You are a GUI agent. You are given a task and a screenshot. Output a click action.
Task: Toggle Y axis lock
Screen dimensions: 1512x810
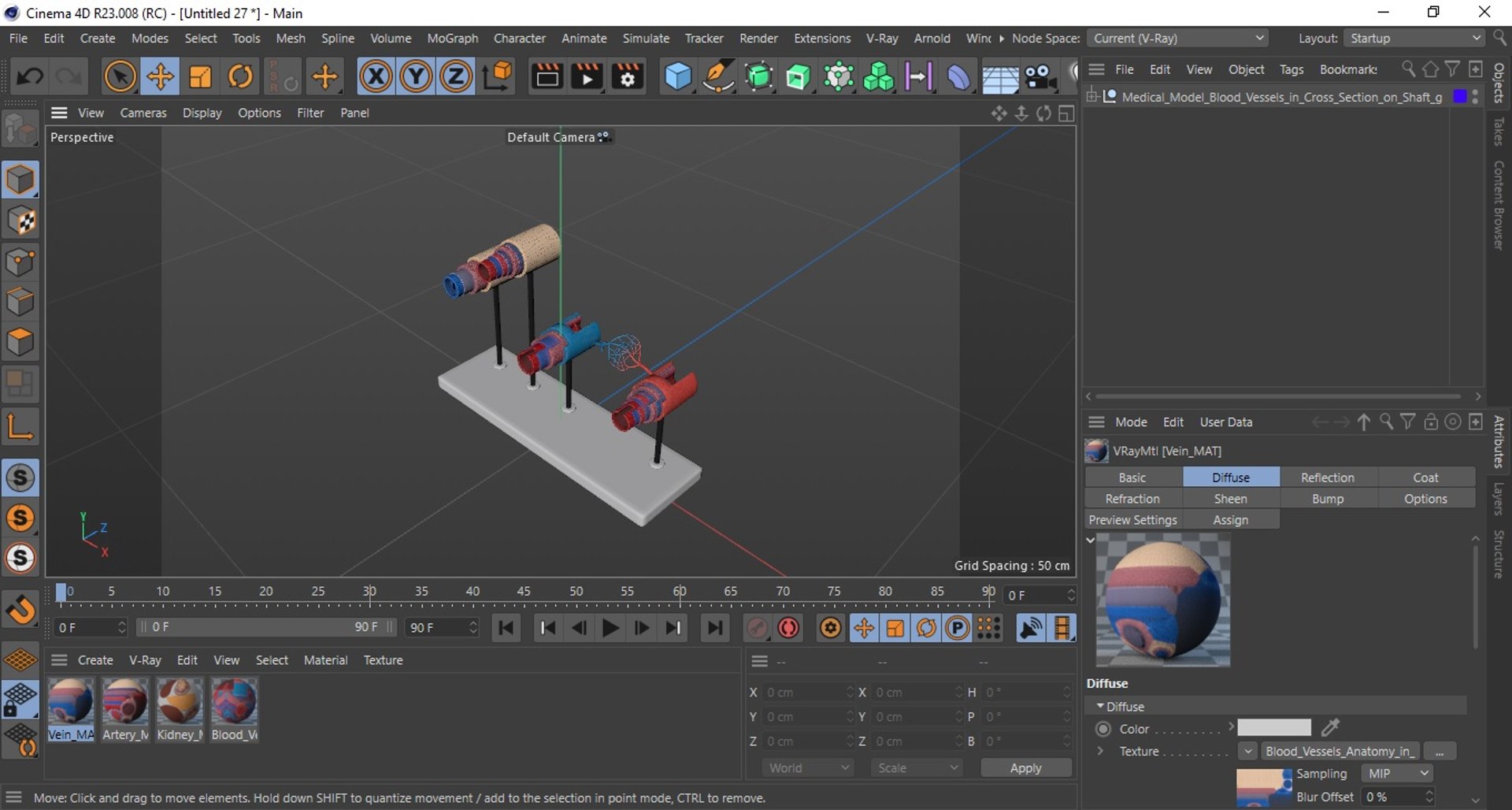pyautogui.click(x=416, y=76)
